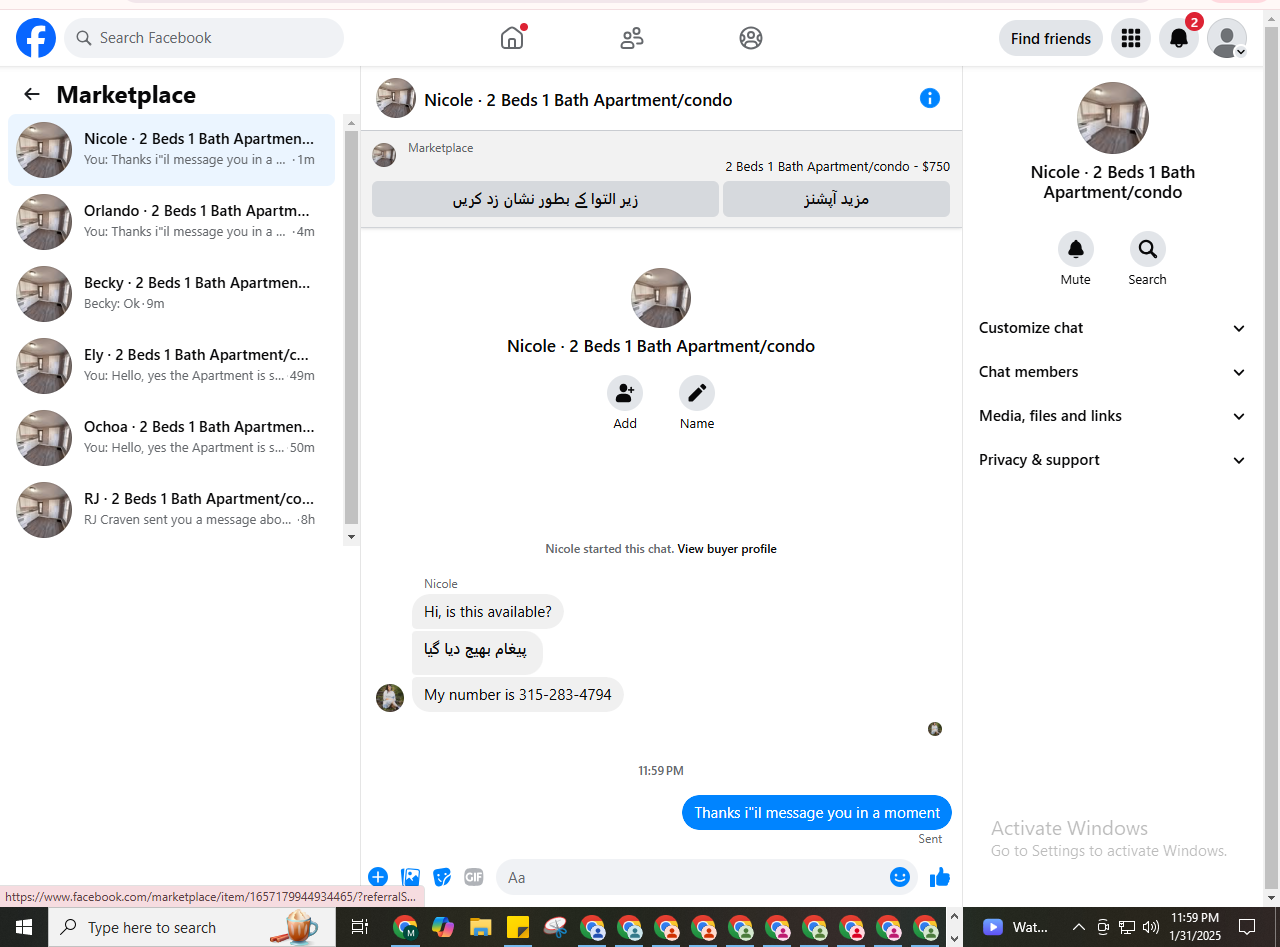Open the Copilot taskbar icon
Screen dimensions: 1280x947
click(443, 927)
